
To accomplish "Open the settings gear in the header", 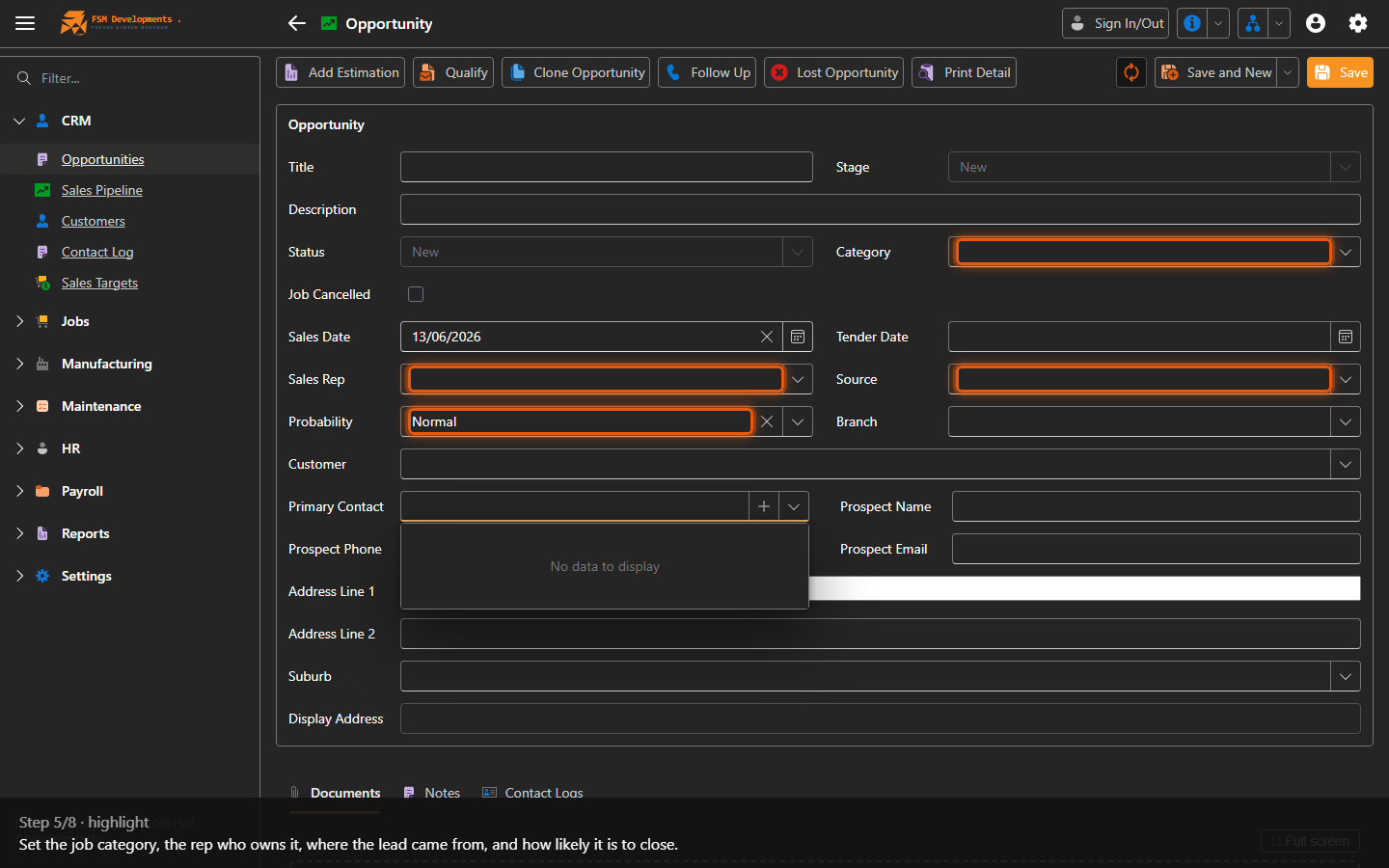I will (x=1358, y=23).
